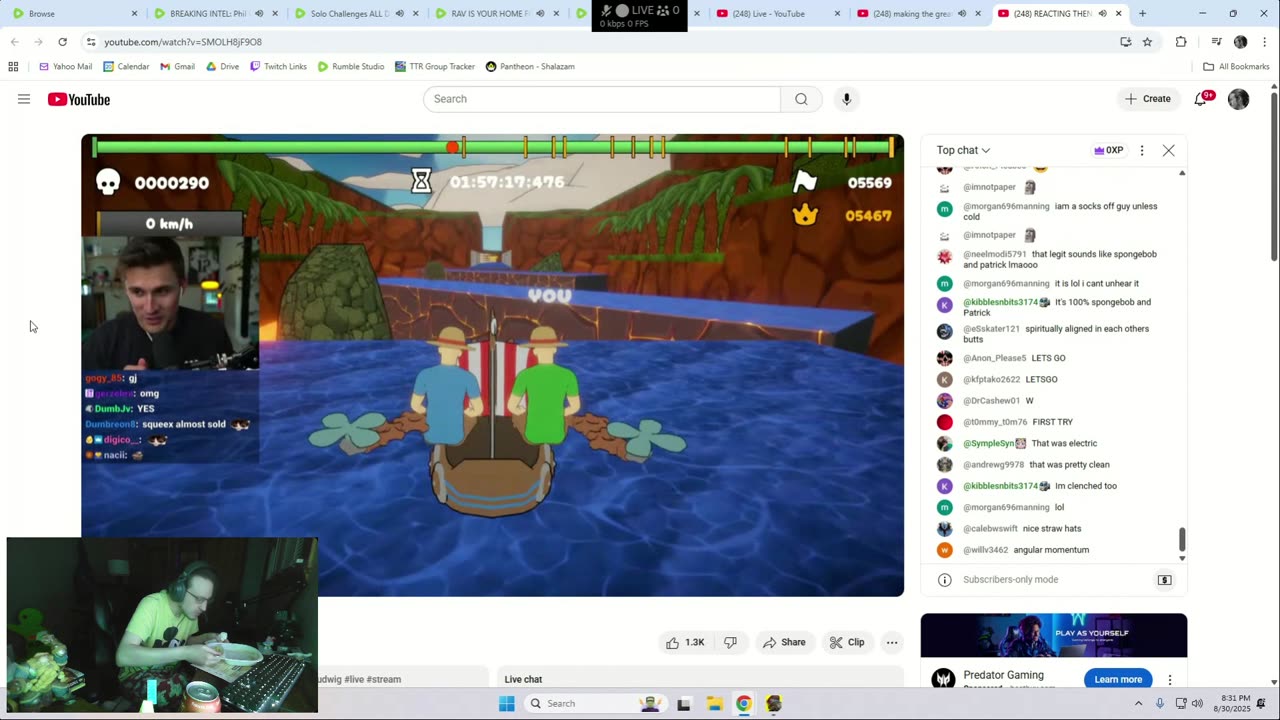The height and width of the screenshot is (720, 1280).
Task: Click the chat super chat dollar icon
Action: pos(1164,580)
